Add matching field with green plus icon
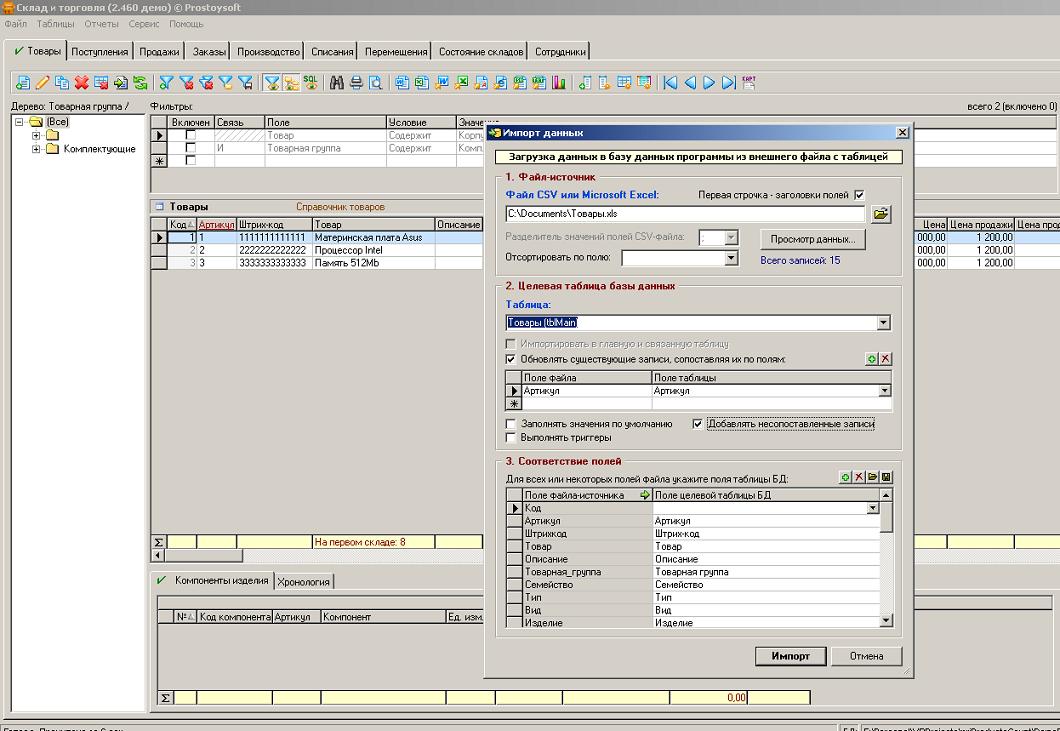Image resolution: width=1060 pixels, height=731 pixels. click(871, 359)
